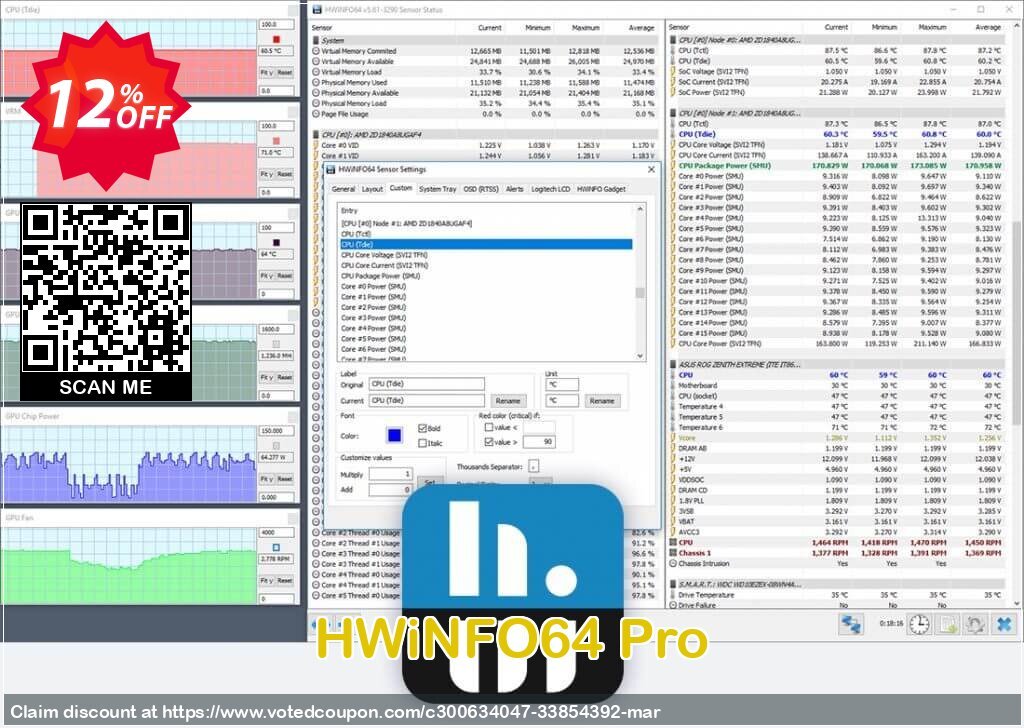Click the clock reset min/max icon
This screenshot has width=1024, height=728.
click(x=920, y=625)
